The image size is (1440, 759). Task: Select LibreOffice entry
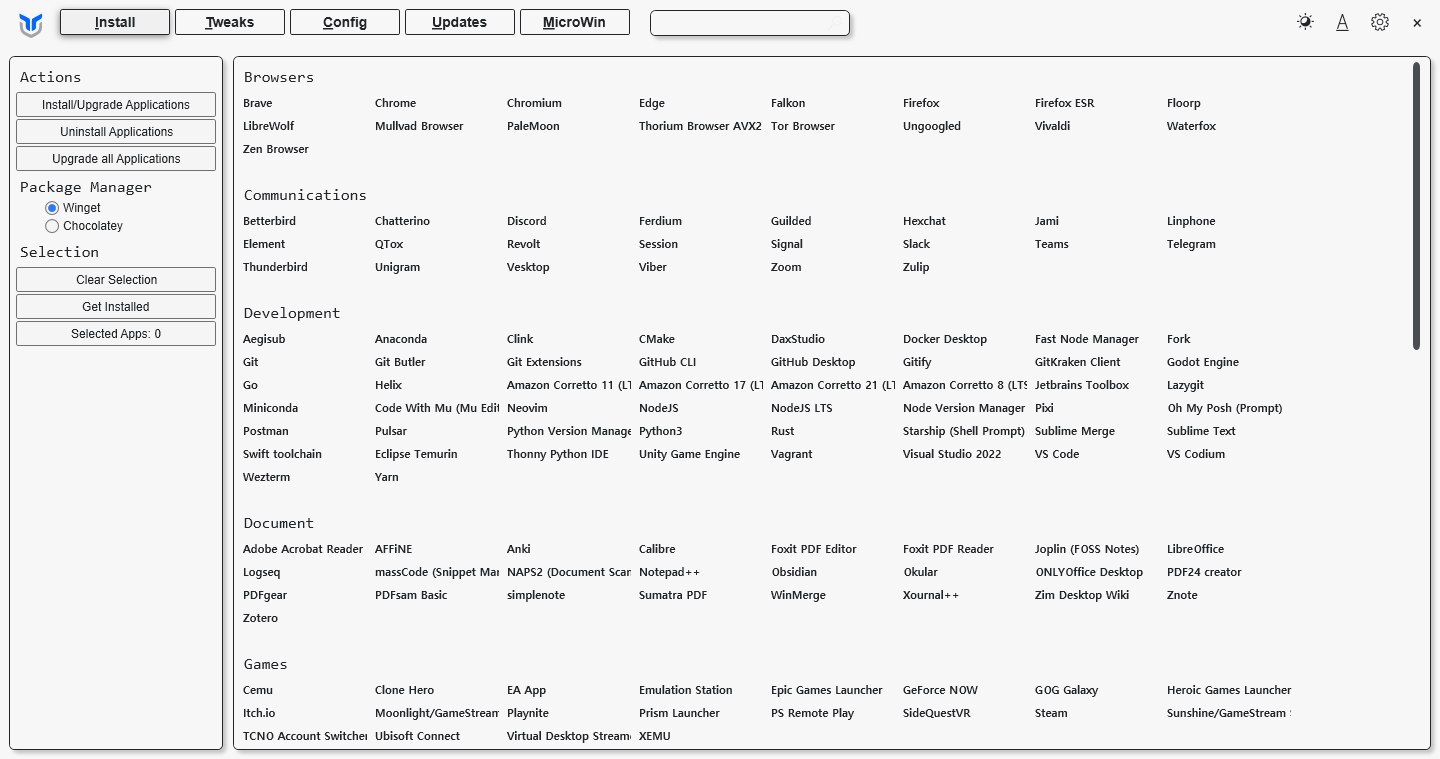click(1195, 549)
